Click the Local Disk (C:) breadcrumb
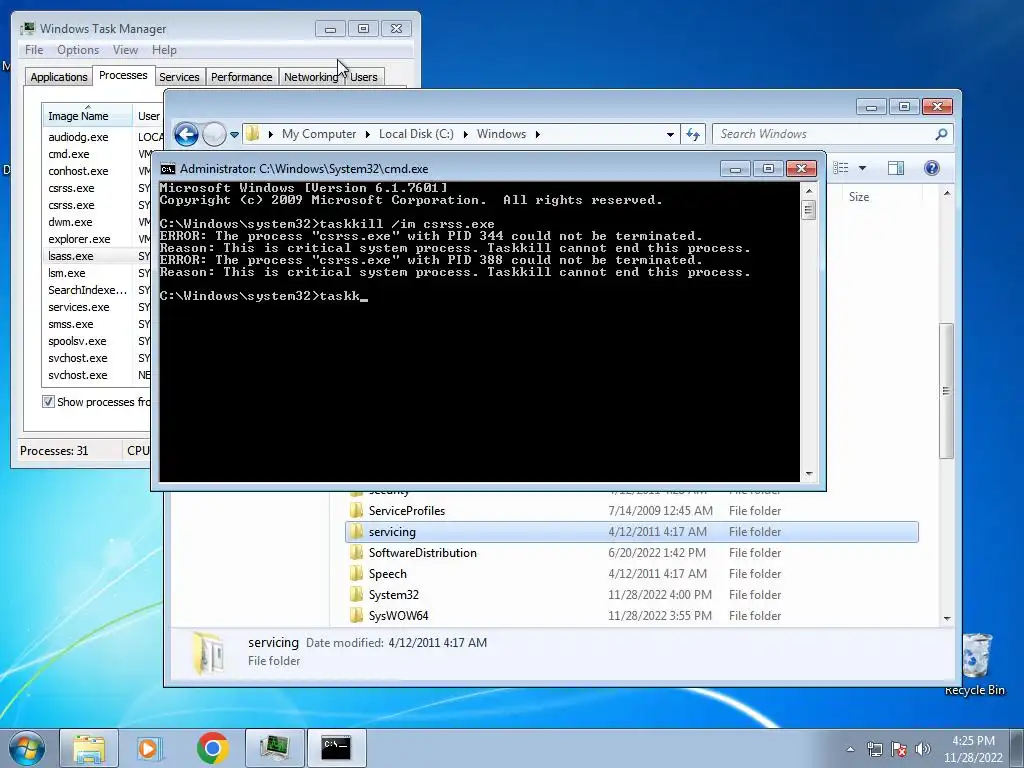 [416, 134]
